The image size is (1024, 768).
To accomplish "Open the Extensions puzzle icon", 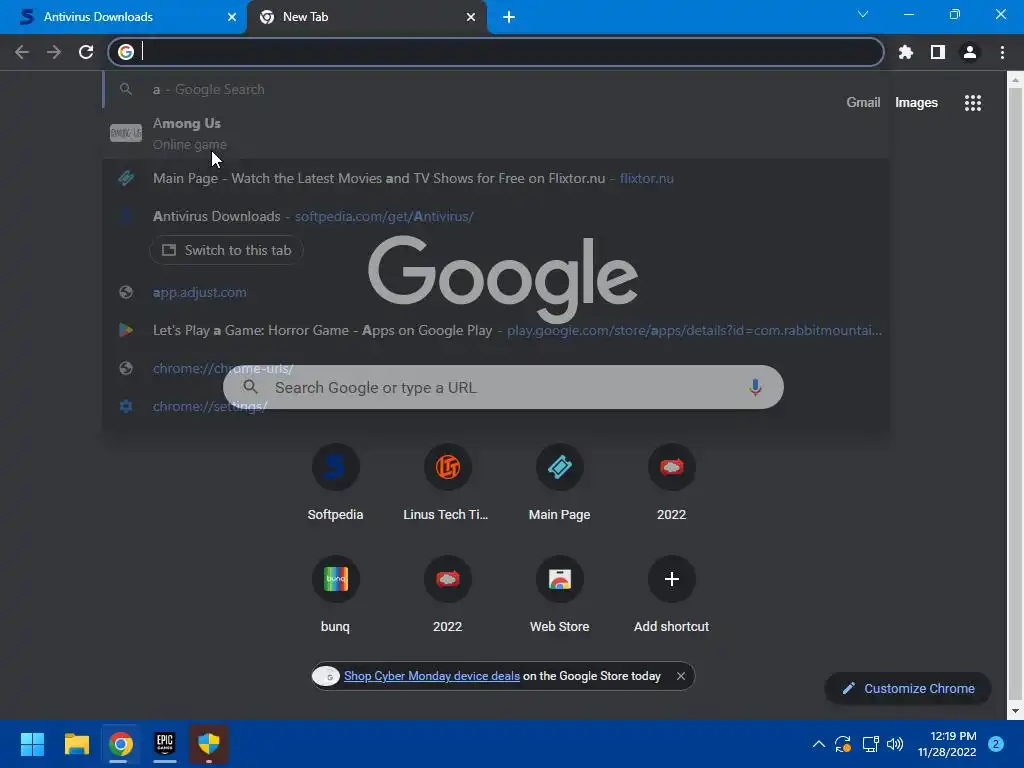I will click(x=905, y=52).
